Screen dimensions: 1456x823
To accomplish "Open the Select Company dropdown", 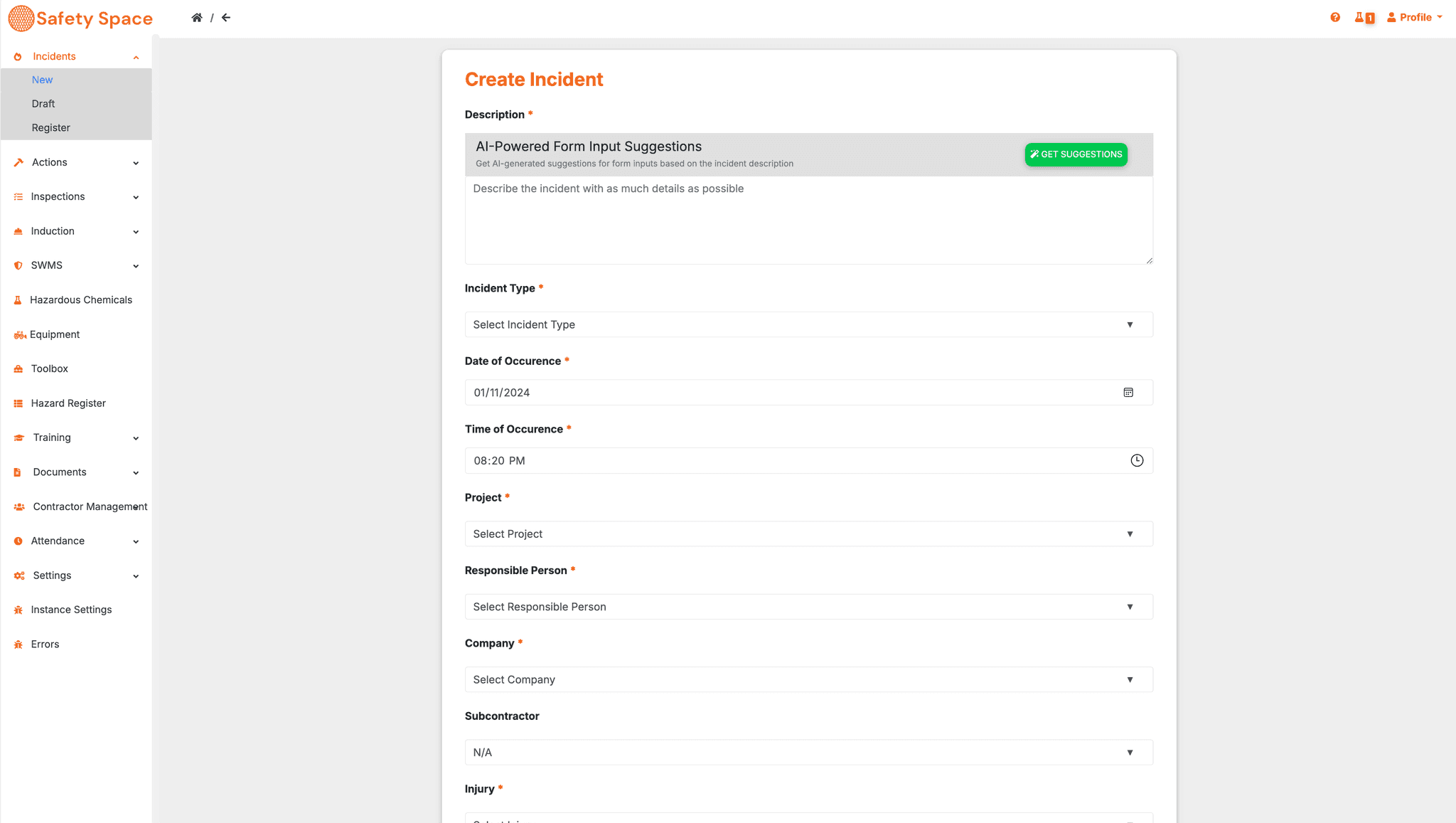I will pyautogui.click(x=808, y=679).
